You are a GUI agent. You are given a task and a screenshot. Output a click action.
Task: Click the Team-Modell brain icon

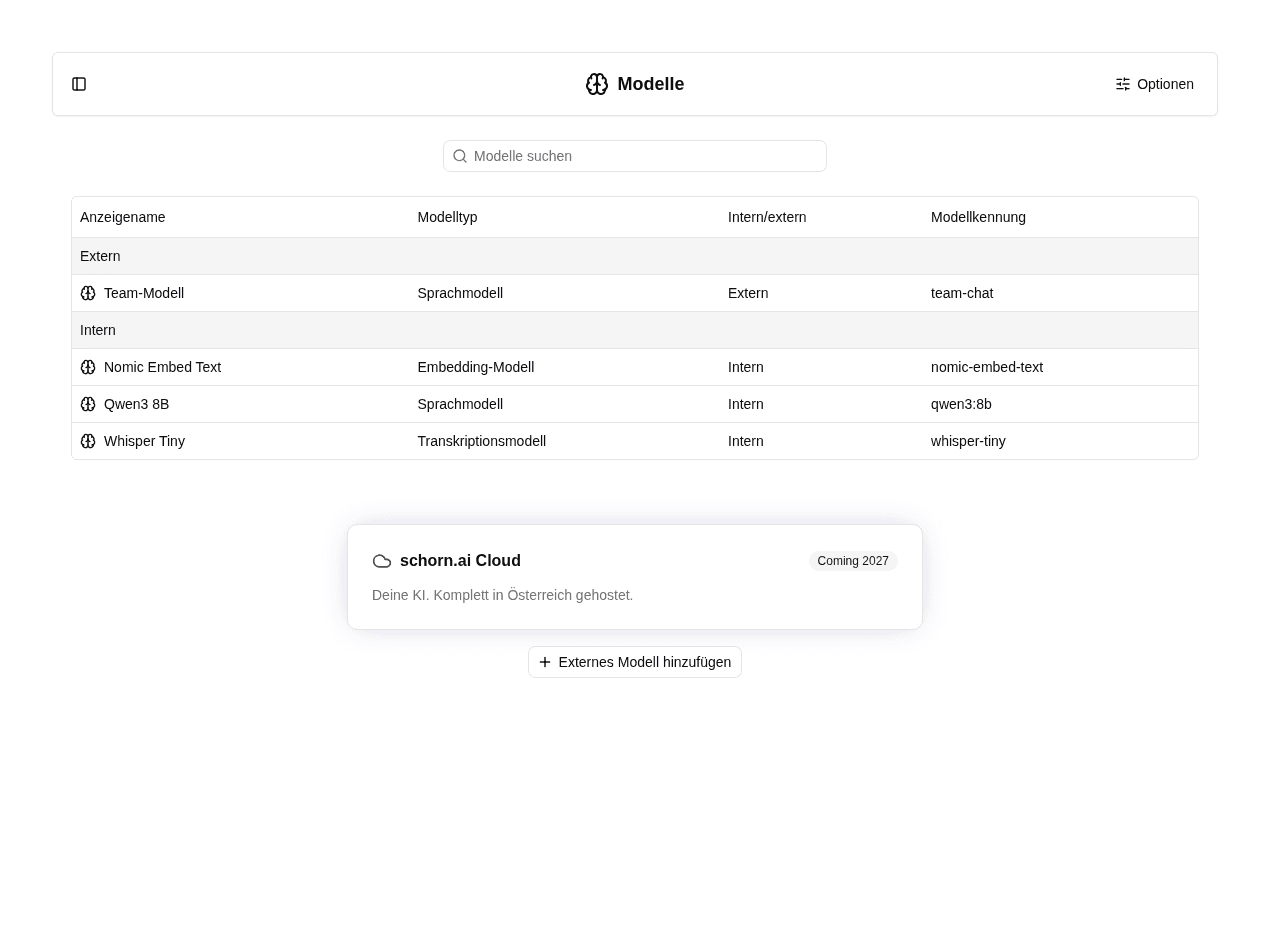[88, 293]
